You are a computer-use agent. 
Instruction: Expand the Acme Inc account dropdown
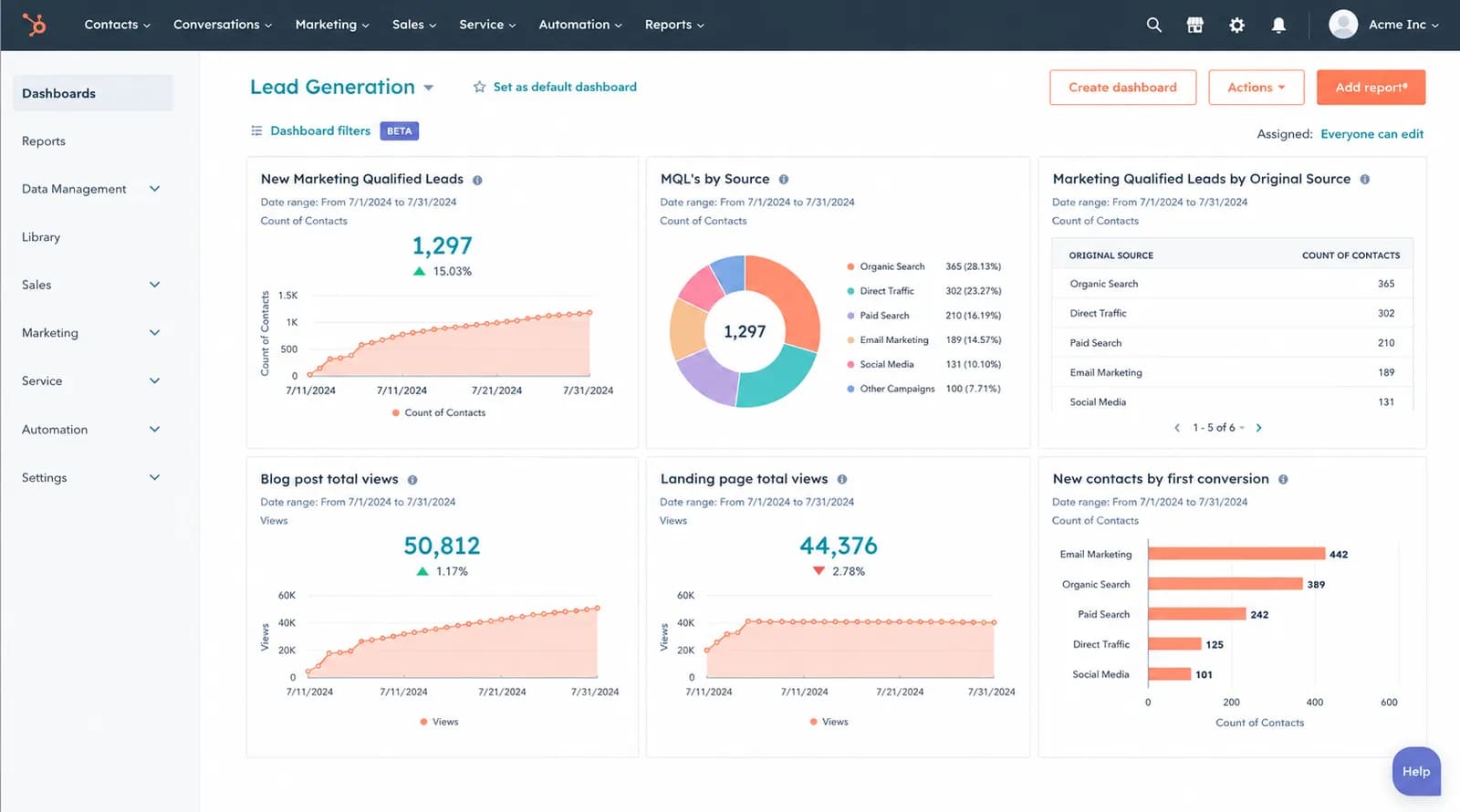(x=1403, y=25)
